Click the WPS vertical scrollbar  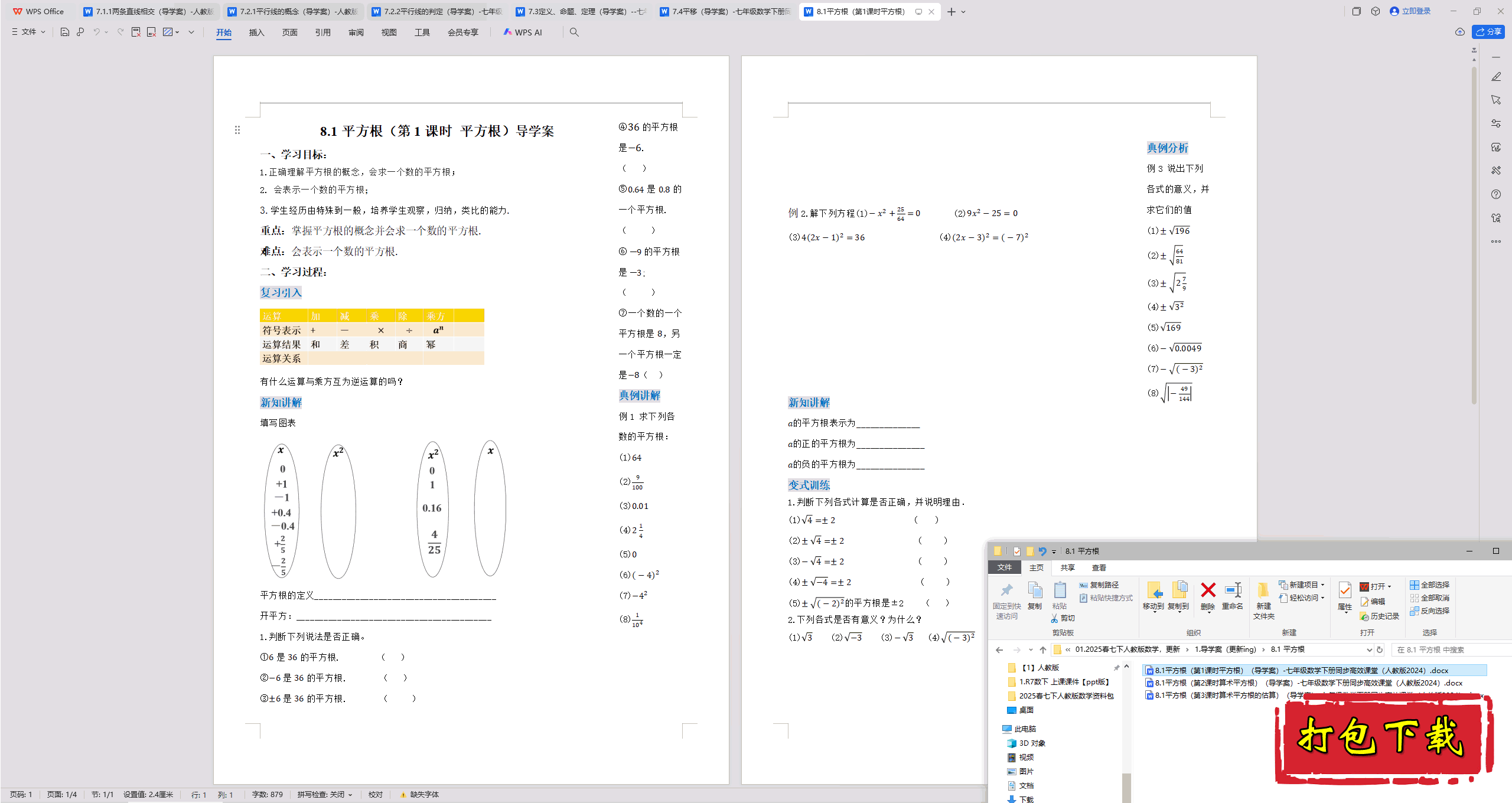(x=1474, y=236)
